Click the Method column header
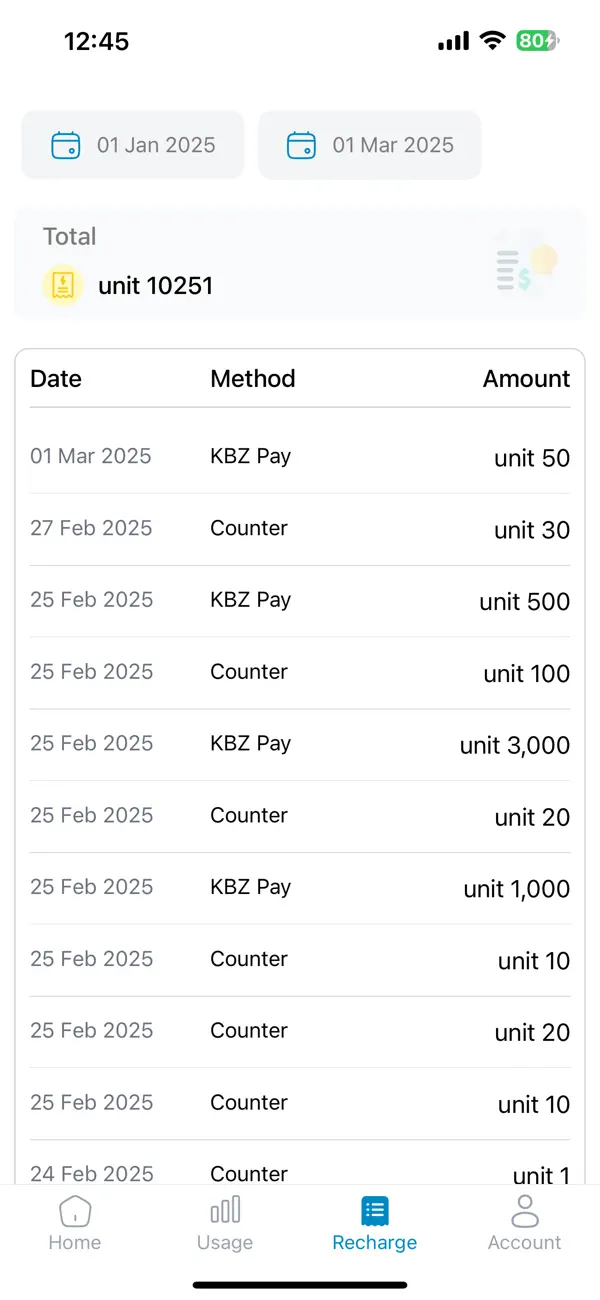600x1300 pixels. click(253, 379)
